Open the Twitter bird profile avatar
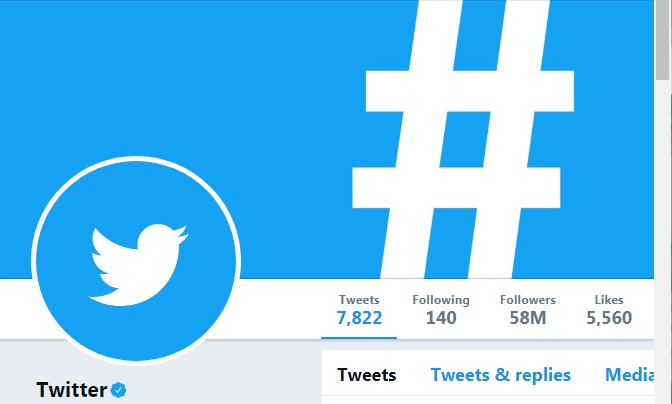Image resolution: width=672 pixels, height=404 pixels. click(136, 260)
